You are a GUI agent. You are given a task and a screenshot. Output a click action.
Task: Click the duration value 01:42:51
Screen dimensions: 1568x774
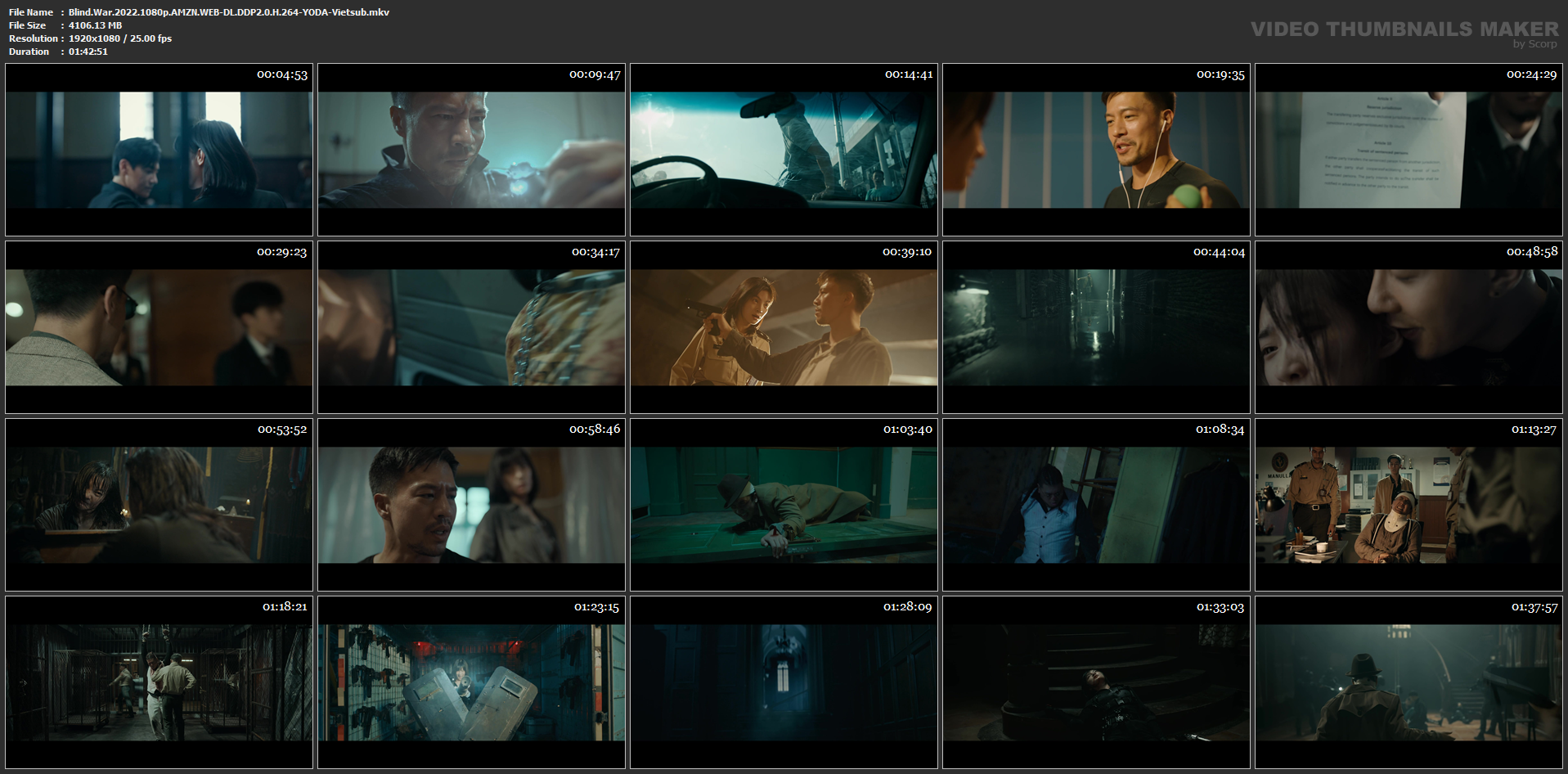pos(88,52)
